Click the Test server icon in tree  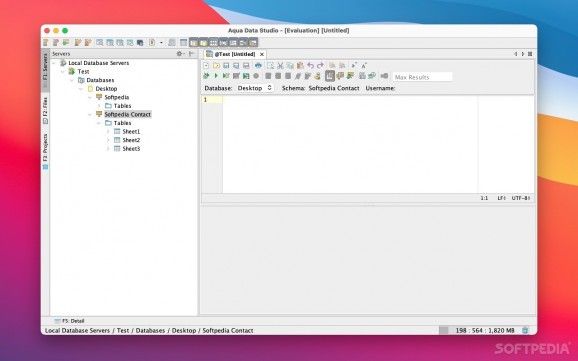[x=72, y=71]
